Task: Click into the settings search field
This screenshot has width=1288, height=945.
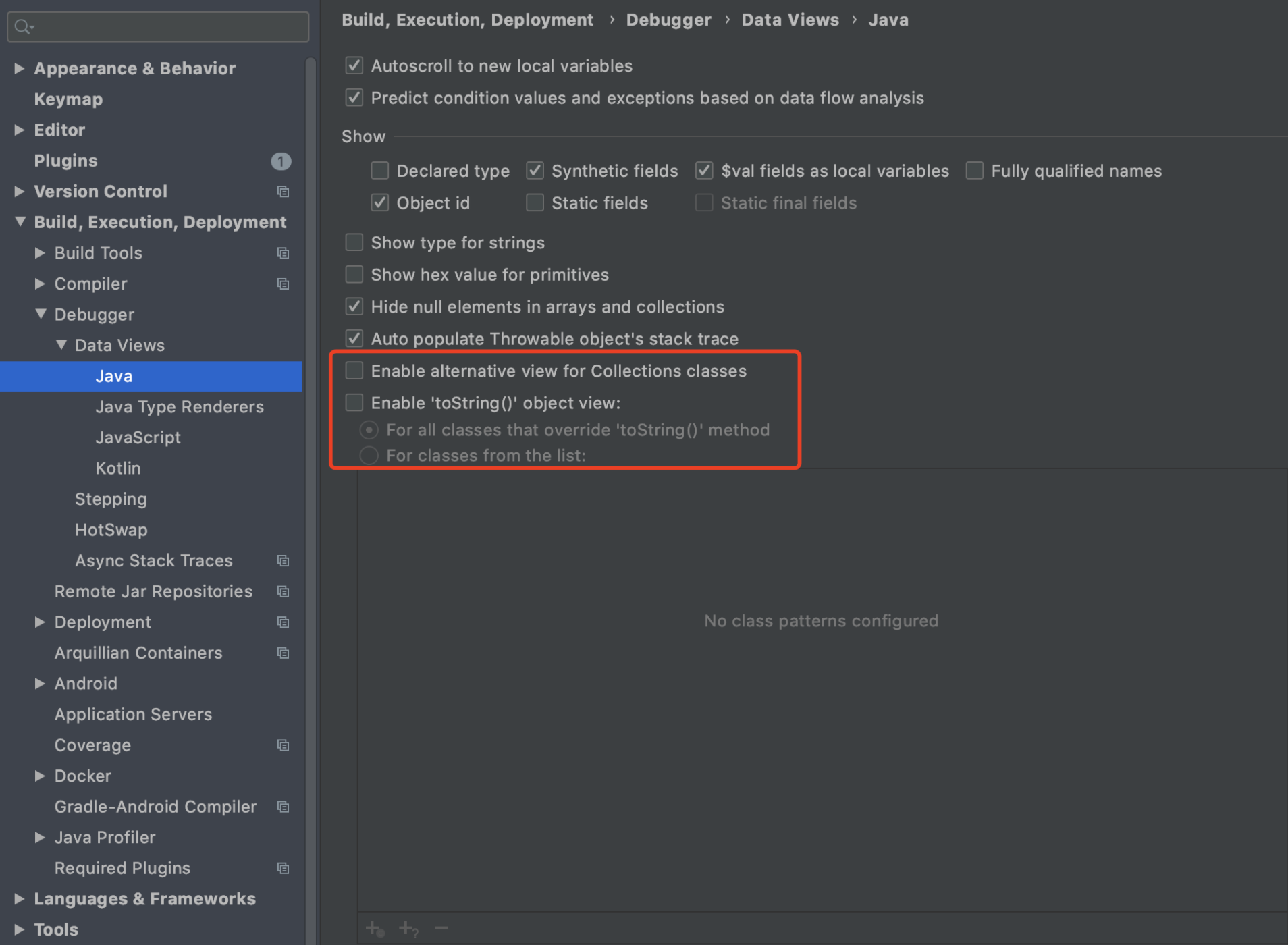Action: 169,26
